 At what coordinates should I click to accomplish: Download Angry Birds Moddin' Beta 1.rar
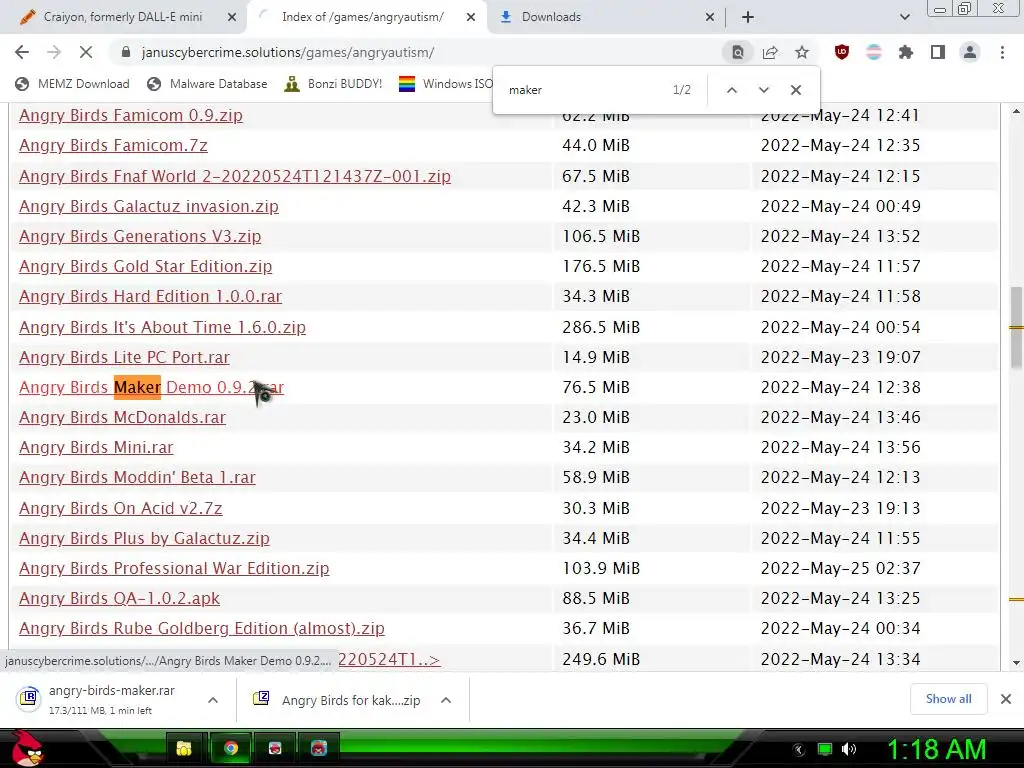[137, 477]
